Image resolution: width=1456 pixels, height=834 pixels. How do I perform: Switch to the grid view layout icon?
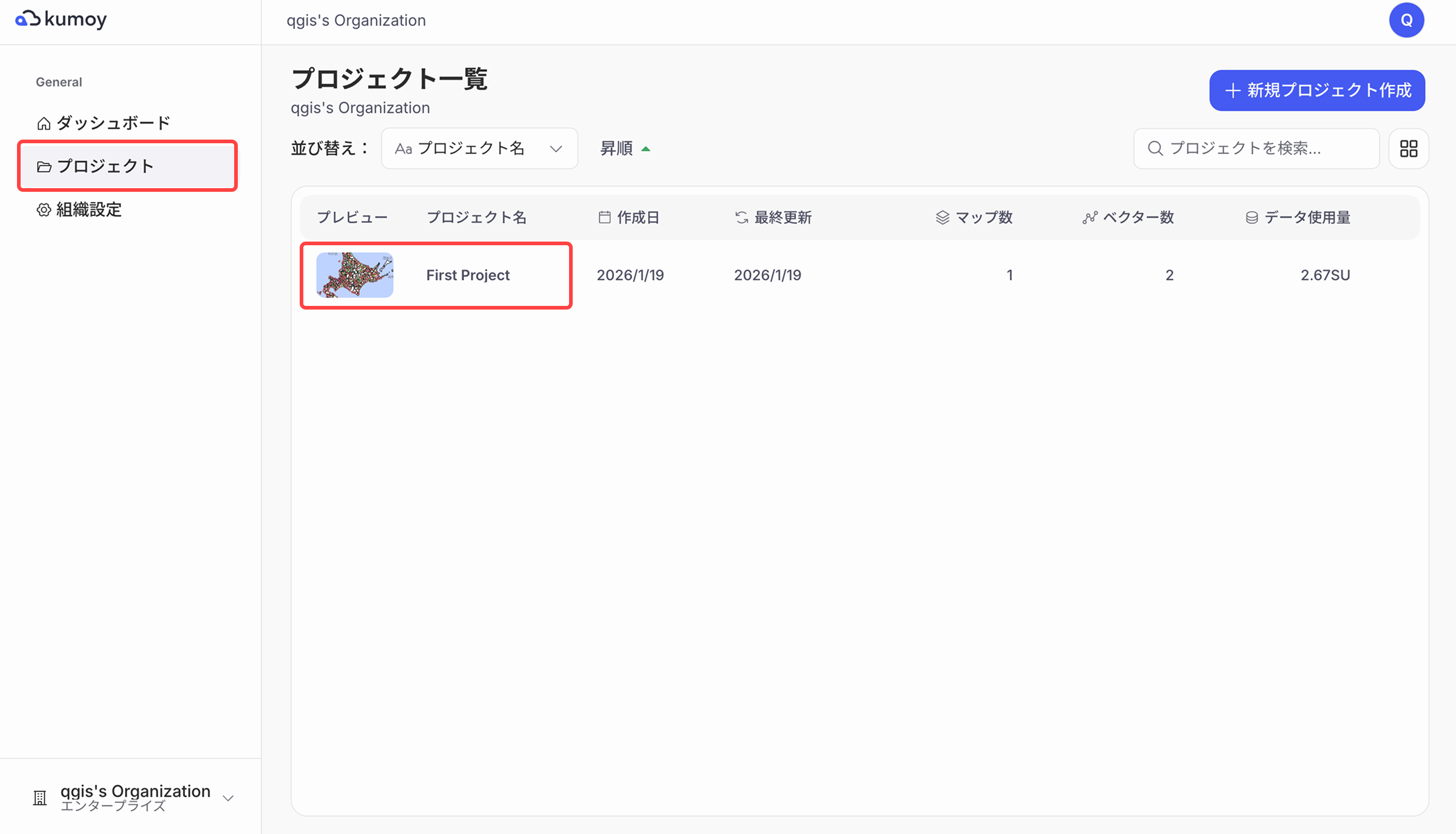tap(1409, 149)
